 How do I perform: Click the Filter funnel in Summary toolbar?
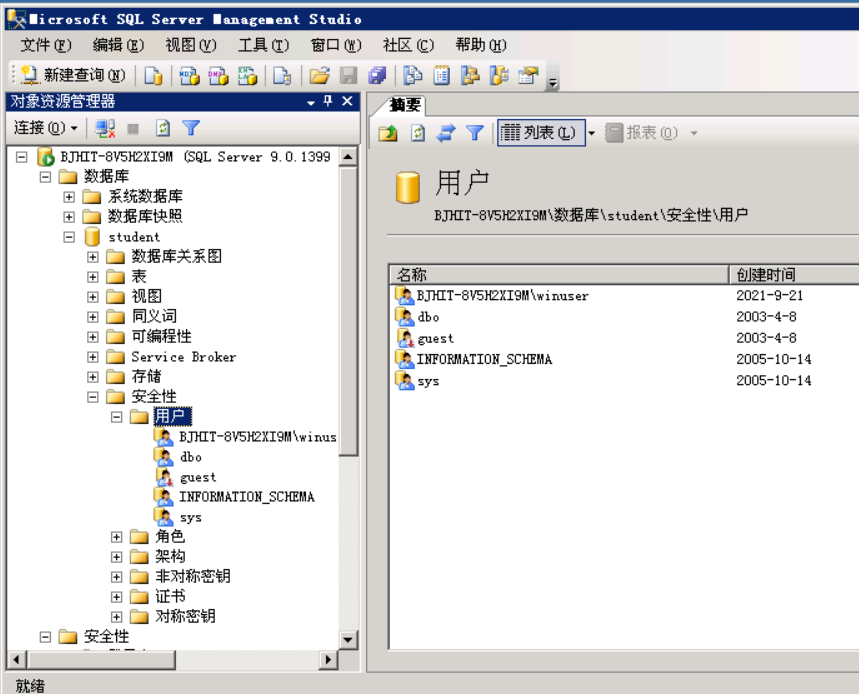(x=474, y=133)
